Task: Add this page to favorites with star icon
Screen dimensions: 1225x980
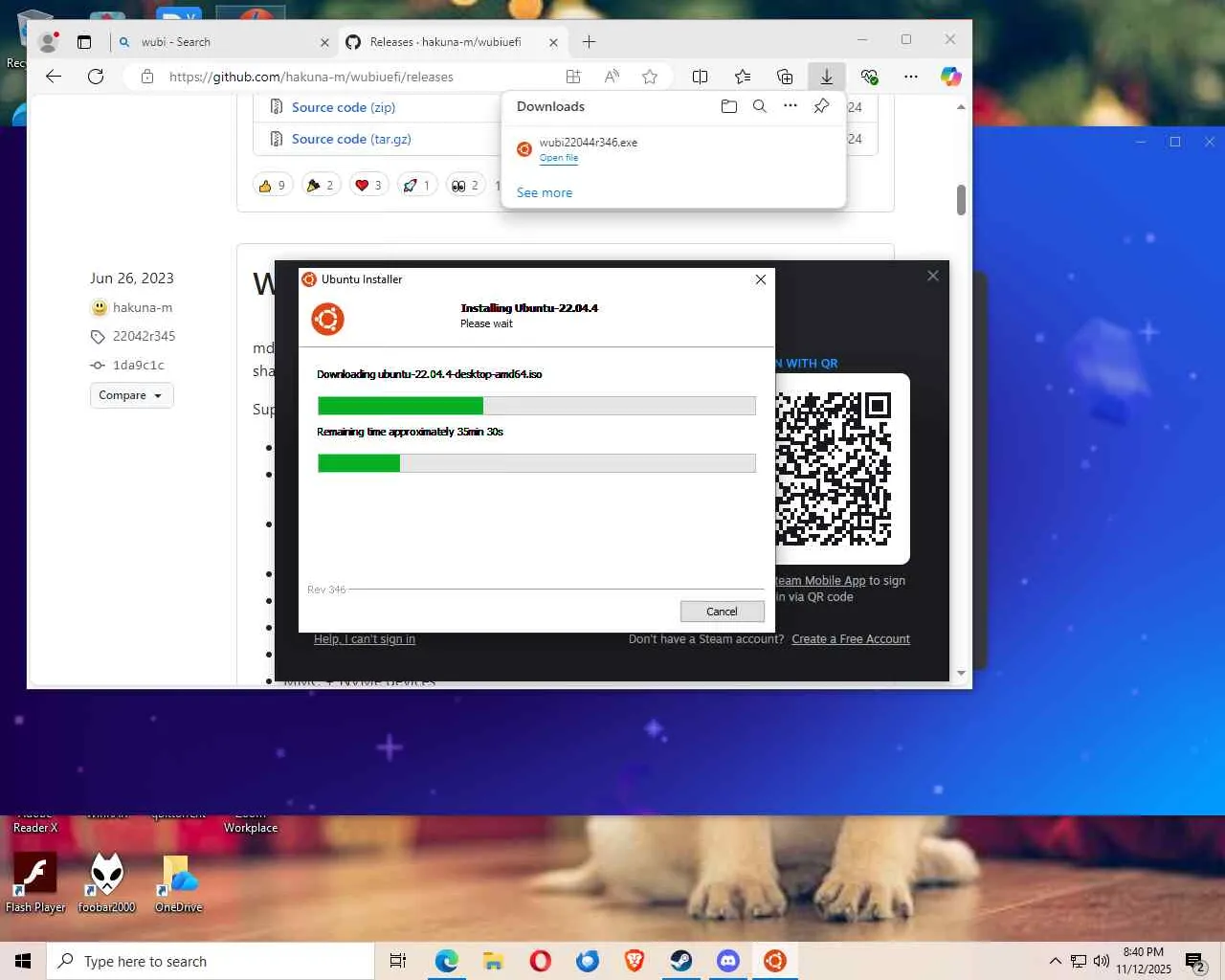Action: pos(650,77)
